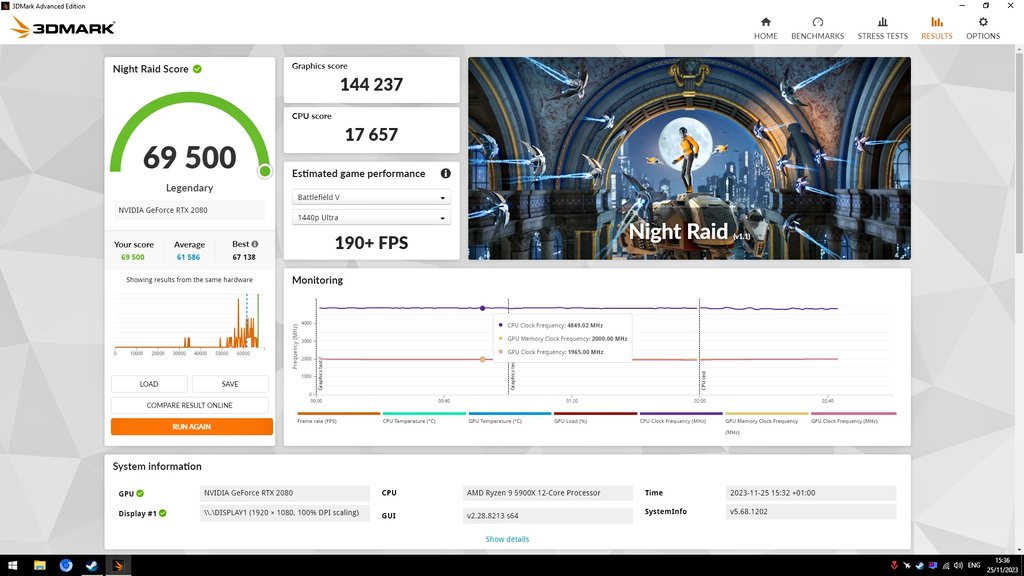
Task: Click the SystemInfo version v5.68.1202
Action: [x=810, y=511]
